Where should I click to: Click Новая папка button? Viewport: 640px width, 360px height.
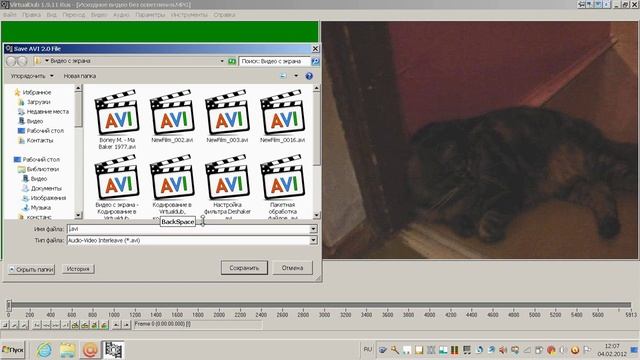(80, 76)
